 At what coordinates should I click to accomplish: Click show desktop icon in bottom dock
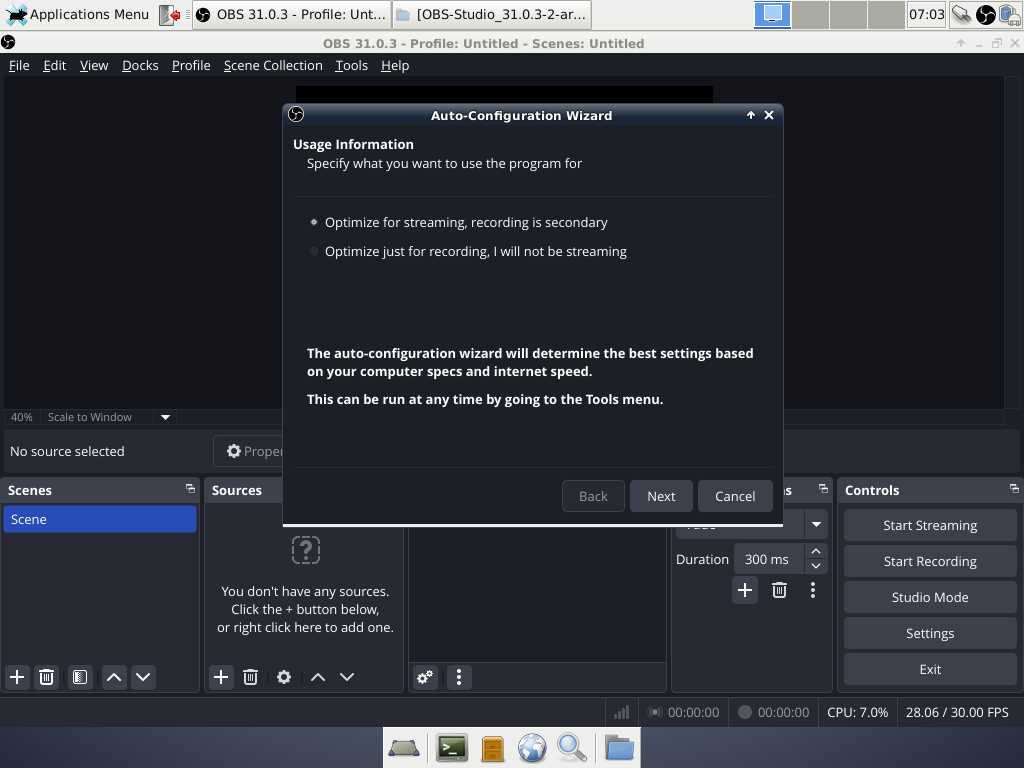click(x=404, y=748)
